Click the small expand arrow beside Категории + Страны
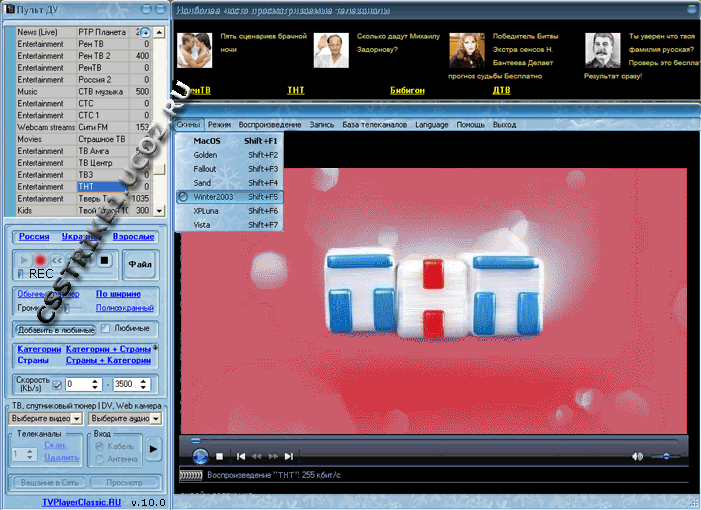Screen dimensions: 701x510 point(156,347)
